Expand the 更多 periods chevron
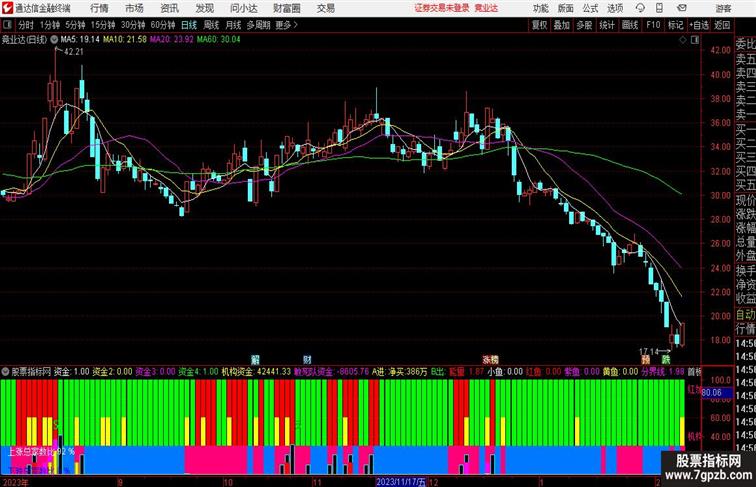756x487 pixels. (x=287, y=25)
